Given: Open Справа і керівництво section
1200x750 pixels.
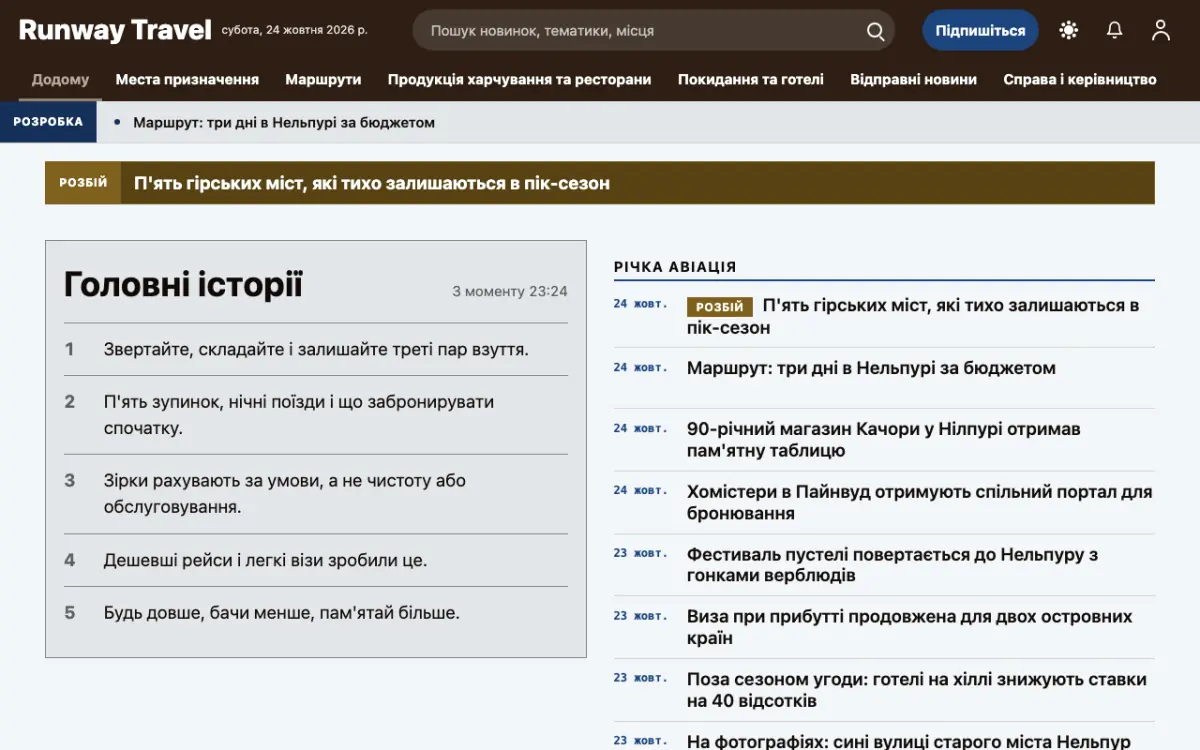Looking at the screenshot, I should [1080, 79].
